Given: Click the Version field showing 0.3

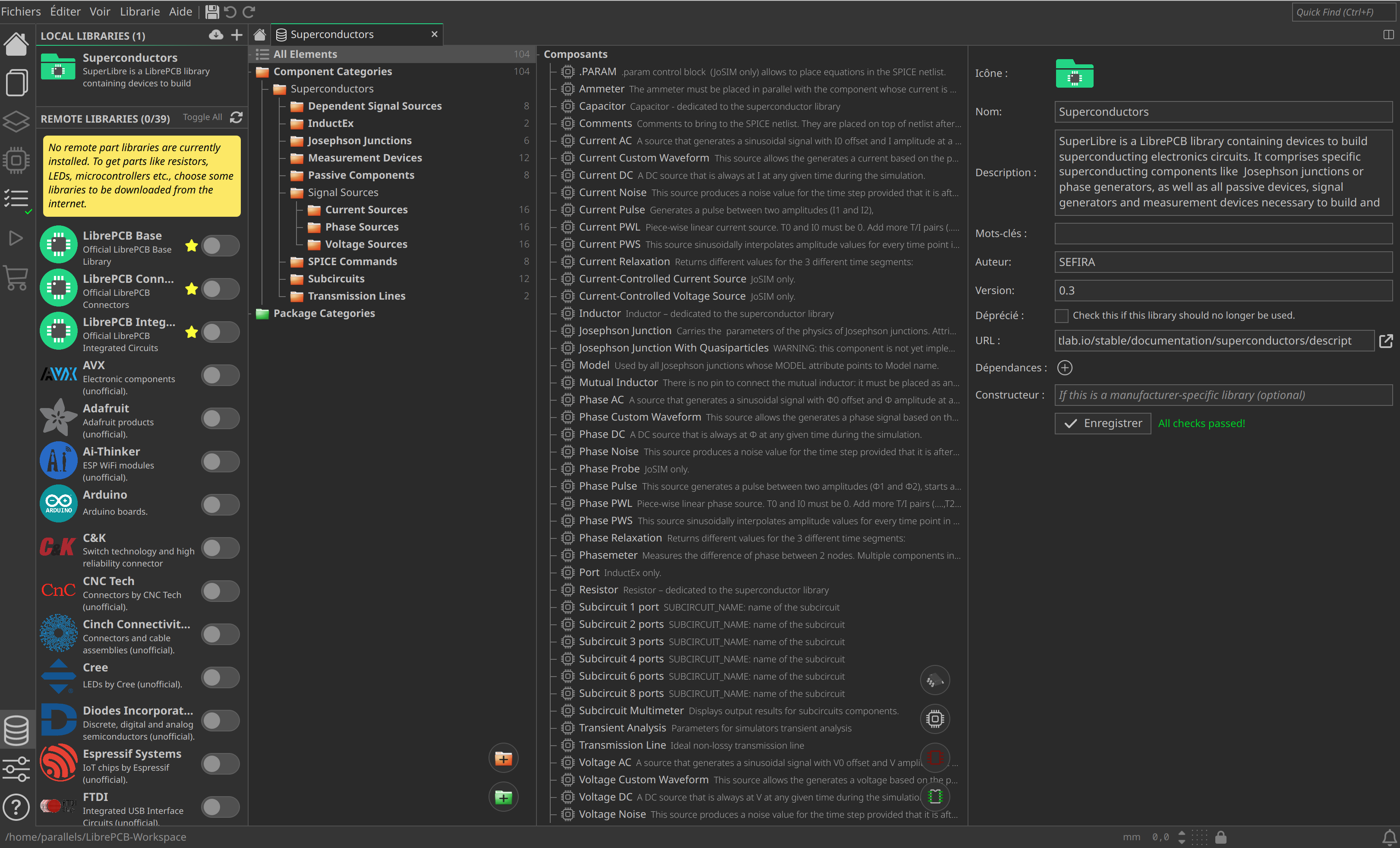Looking at the screenshot, I should click(x=1223, y=291).
